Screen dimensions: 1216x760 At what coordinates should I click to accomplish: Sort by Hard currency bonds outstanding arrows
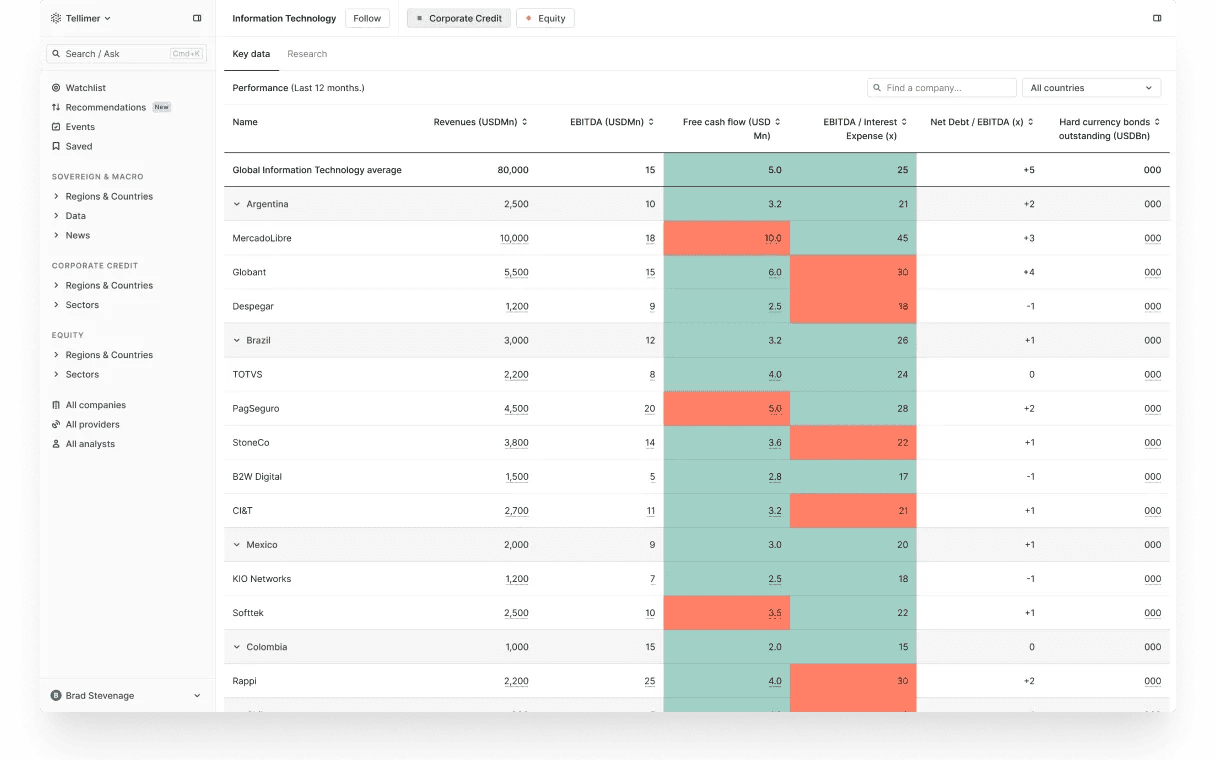pos(1157,122)
